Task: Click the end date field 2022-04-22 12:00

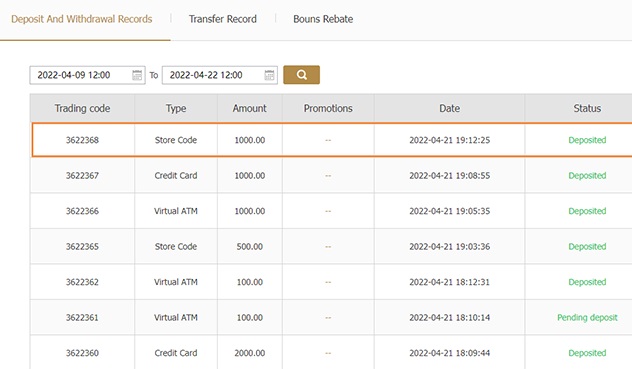Action: [x=220, y=75]
